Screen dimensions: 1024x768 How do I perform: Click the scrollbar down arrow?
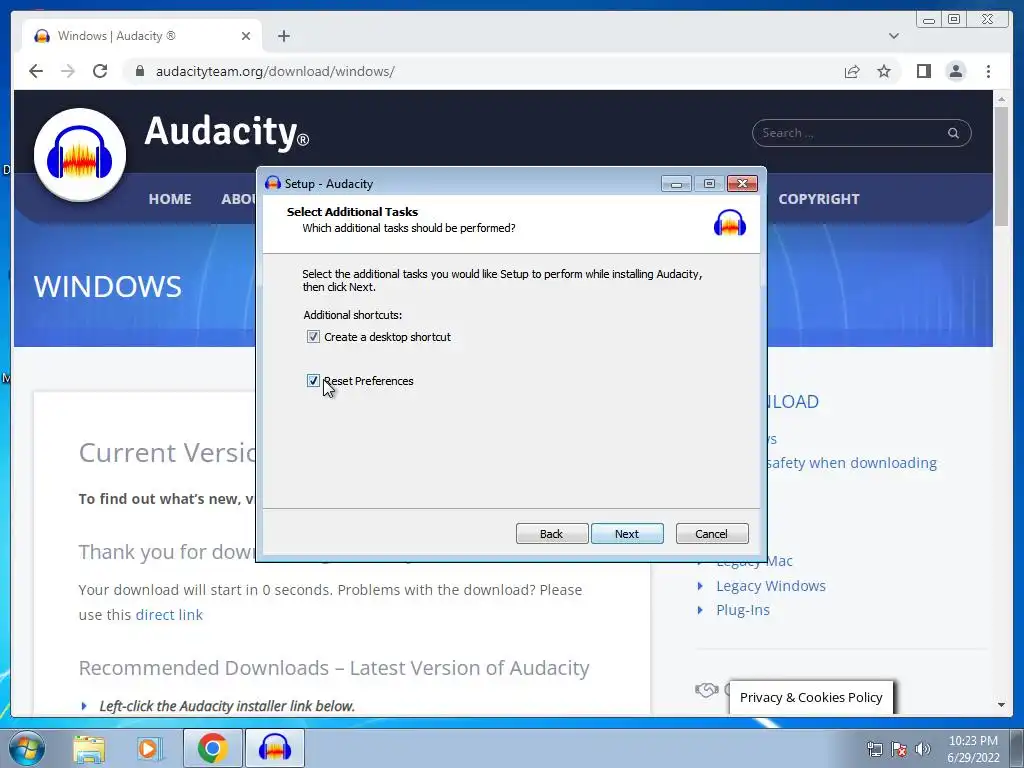point(1001,705)
